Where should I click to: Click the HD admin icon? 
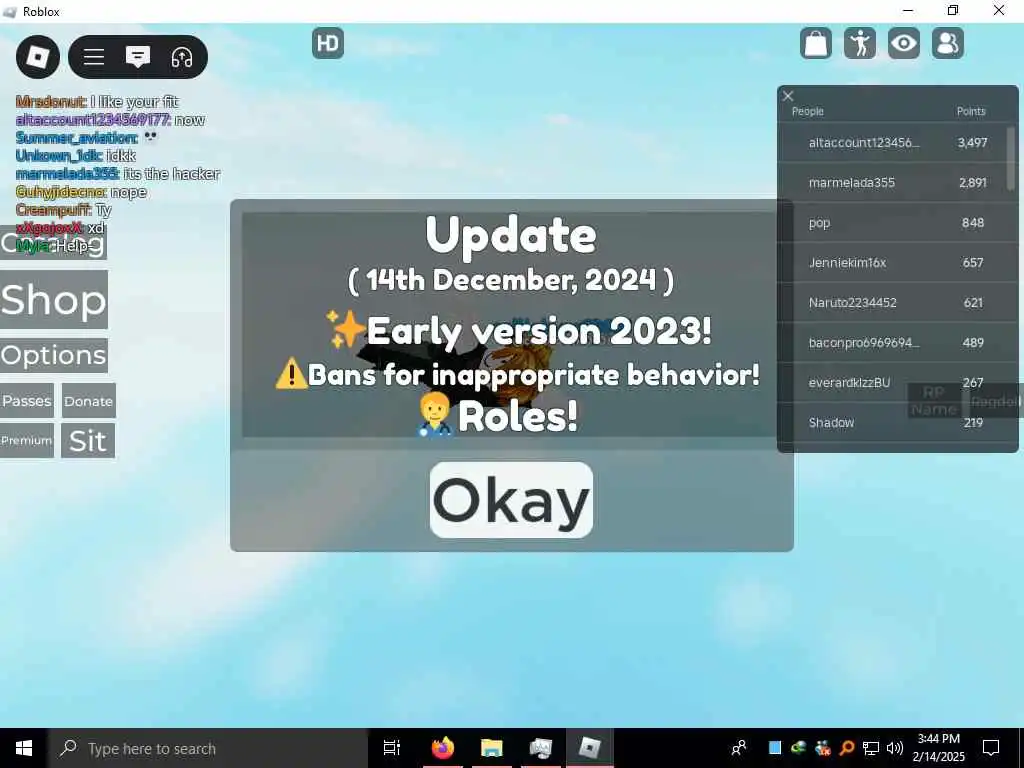click(x=328, y=43)
